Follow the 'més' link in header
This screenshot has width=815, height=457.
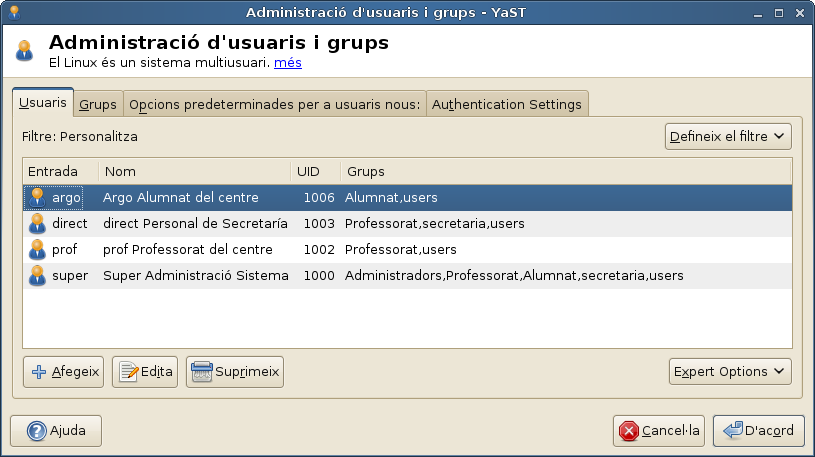pos(288,62)
